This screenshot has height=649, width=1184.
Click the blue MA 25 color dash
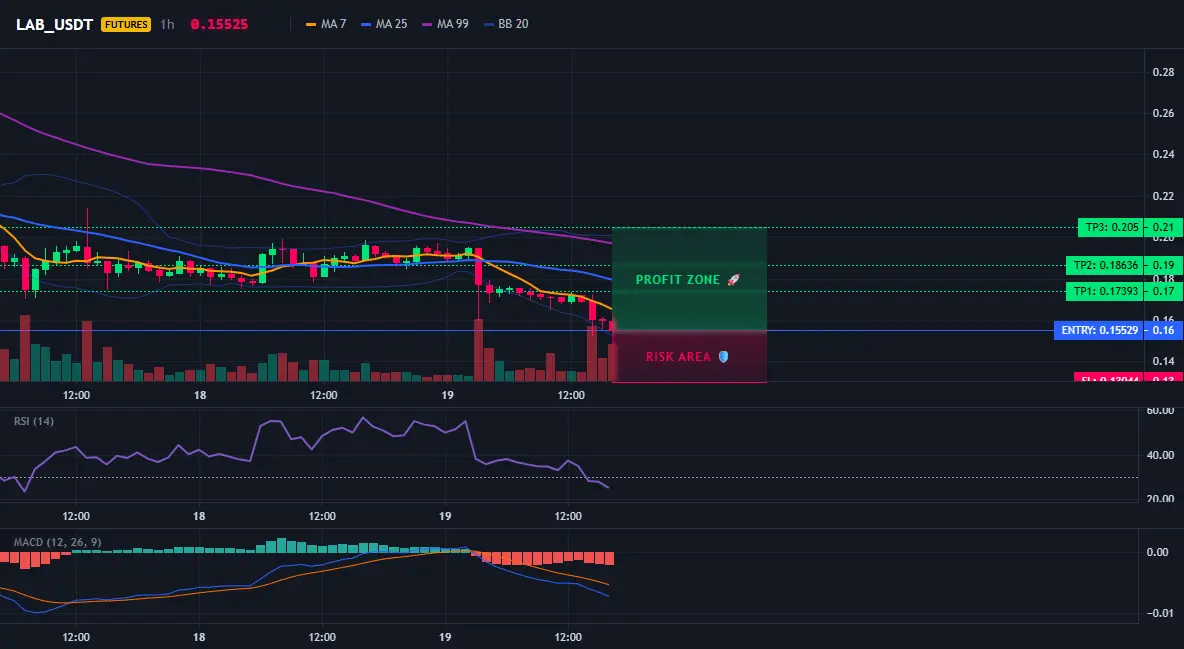click(x=366, y=24)
